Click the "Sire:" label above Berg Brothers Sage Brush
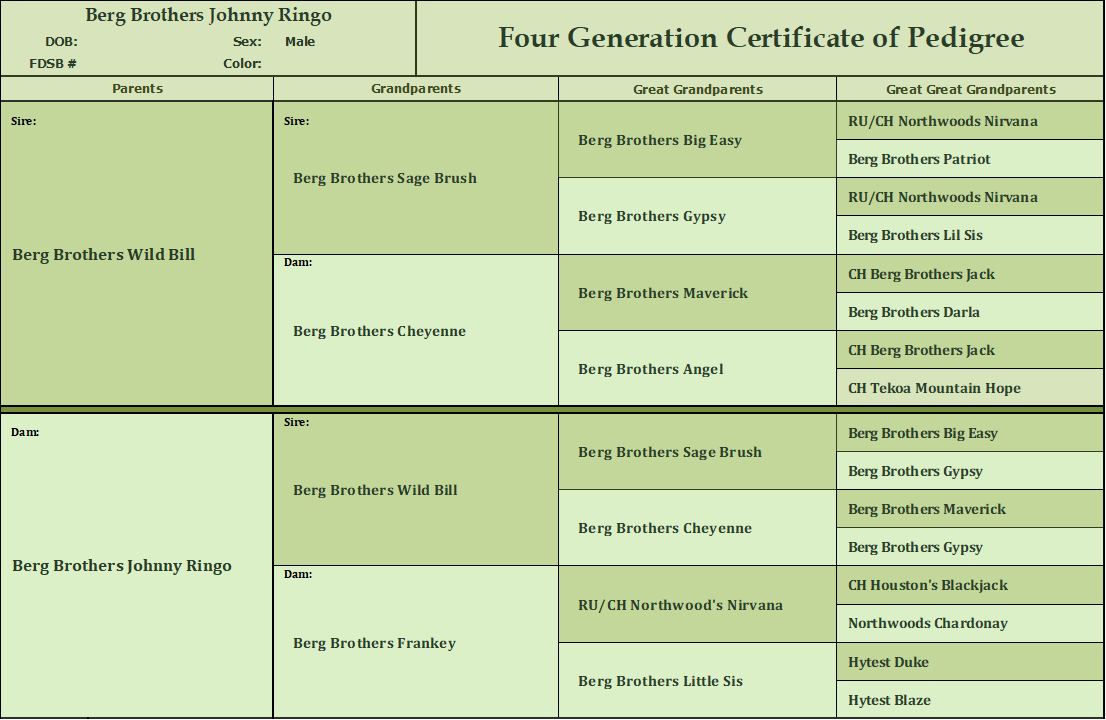Screen dimensions: 1106x720 [296, 121]
